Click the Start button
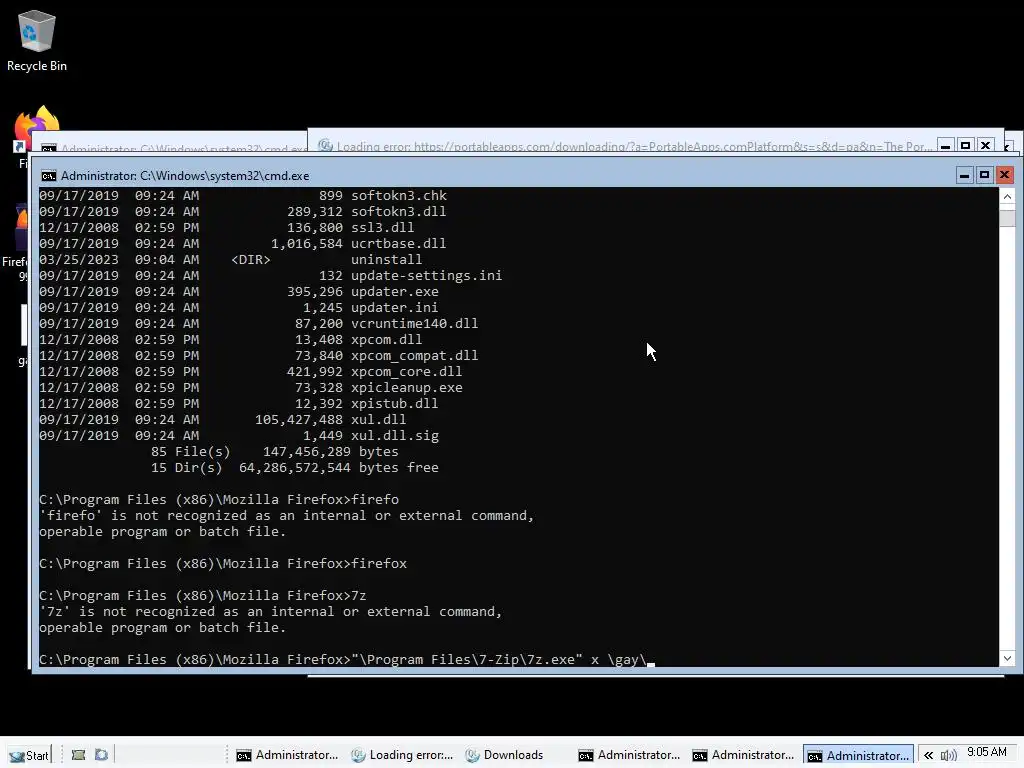This screenshot has width=1024, height=768. pyautogui.click(x=29, y=755)
